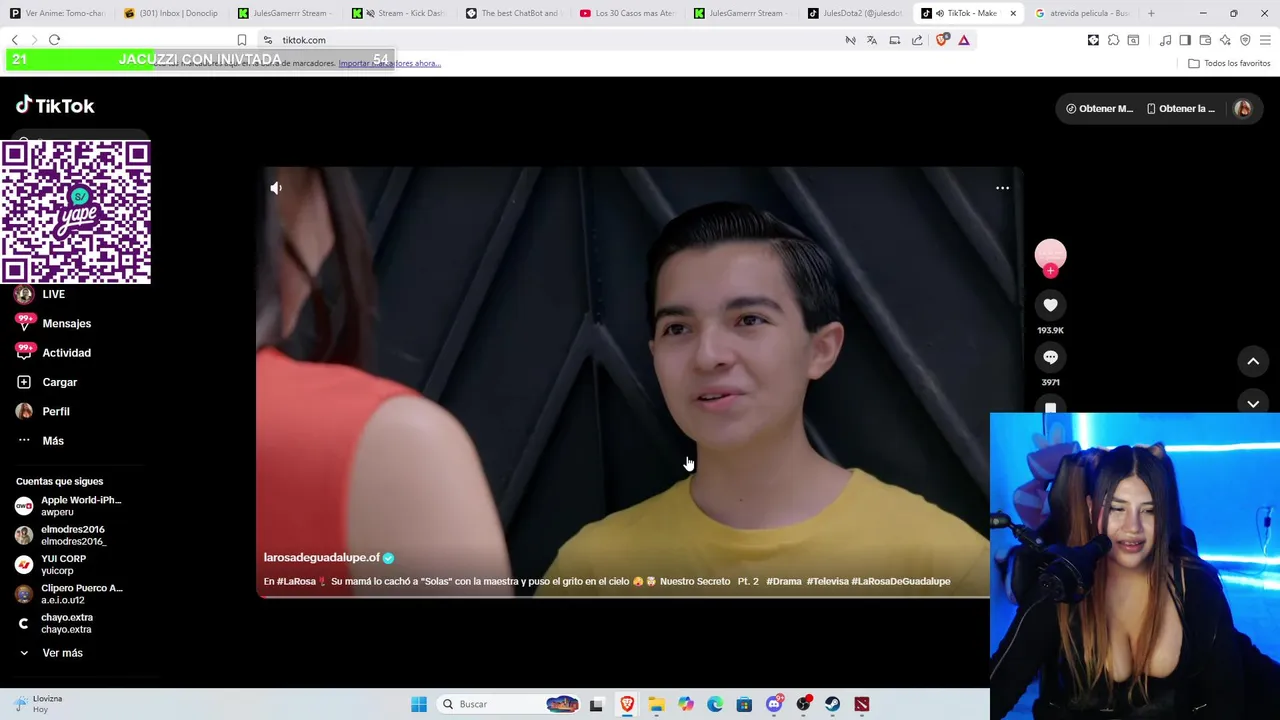
Task: Open the TikTok logo home link
Action: [x=55, y=105]
